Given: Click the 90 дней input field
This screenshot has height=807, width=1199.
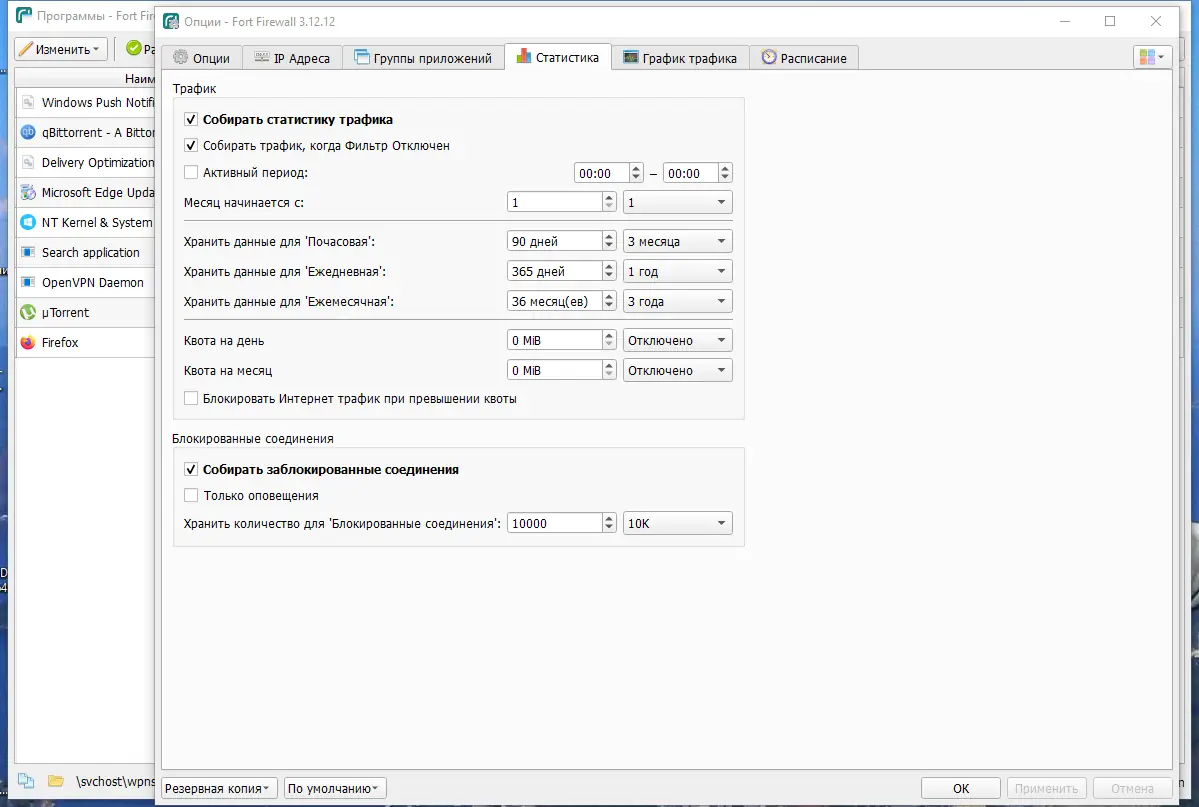Looking at the screenshot, I should point(555,241).
